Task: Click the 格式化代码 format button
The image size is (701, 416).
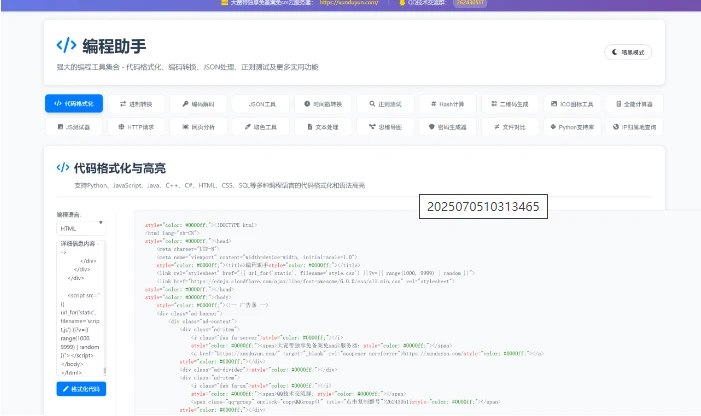Action: [81, 389]
